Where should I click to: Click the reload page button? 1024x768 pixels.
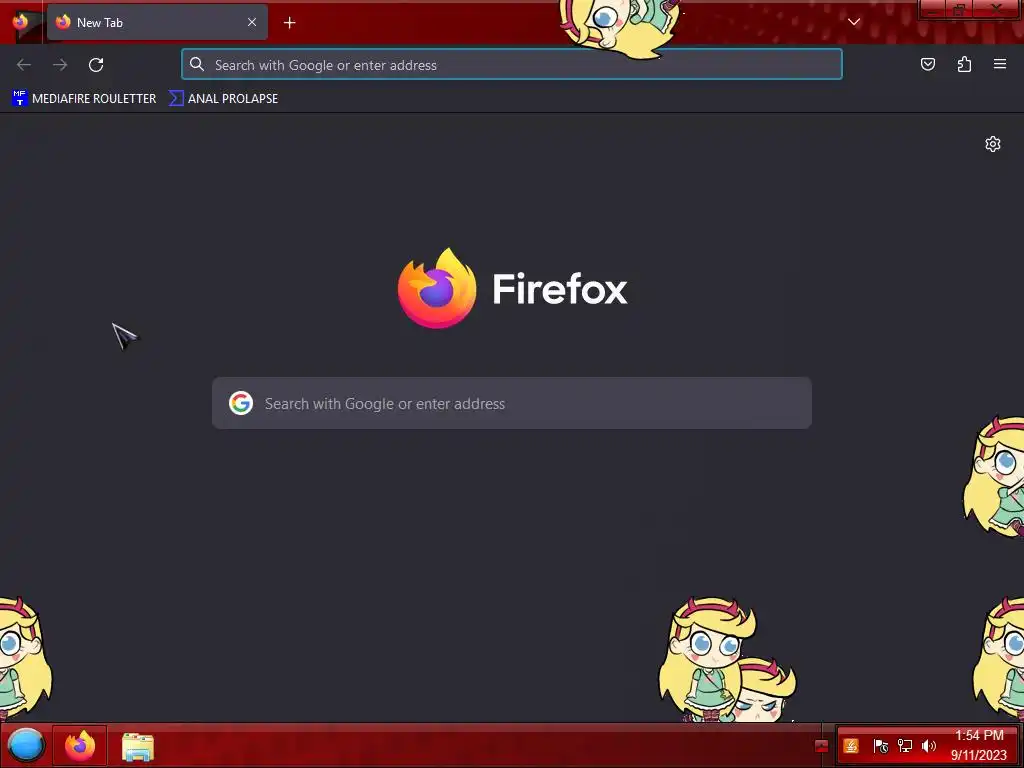pos(96,65)
